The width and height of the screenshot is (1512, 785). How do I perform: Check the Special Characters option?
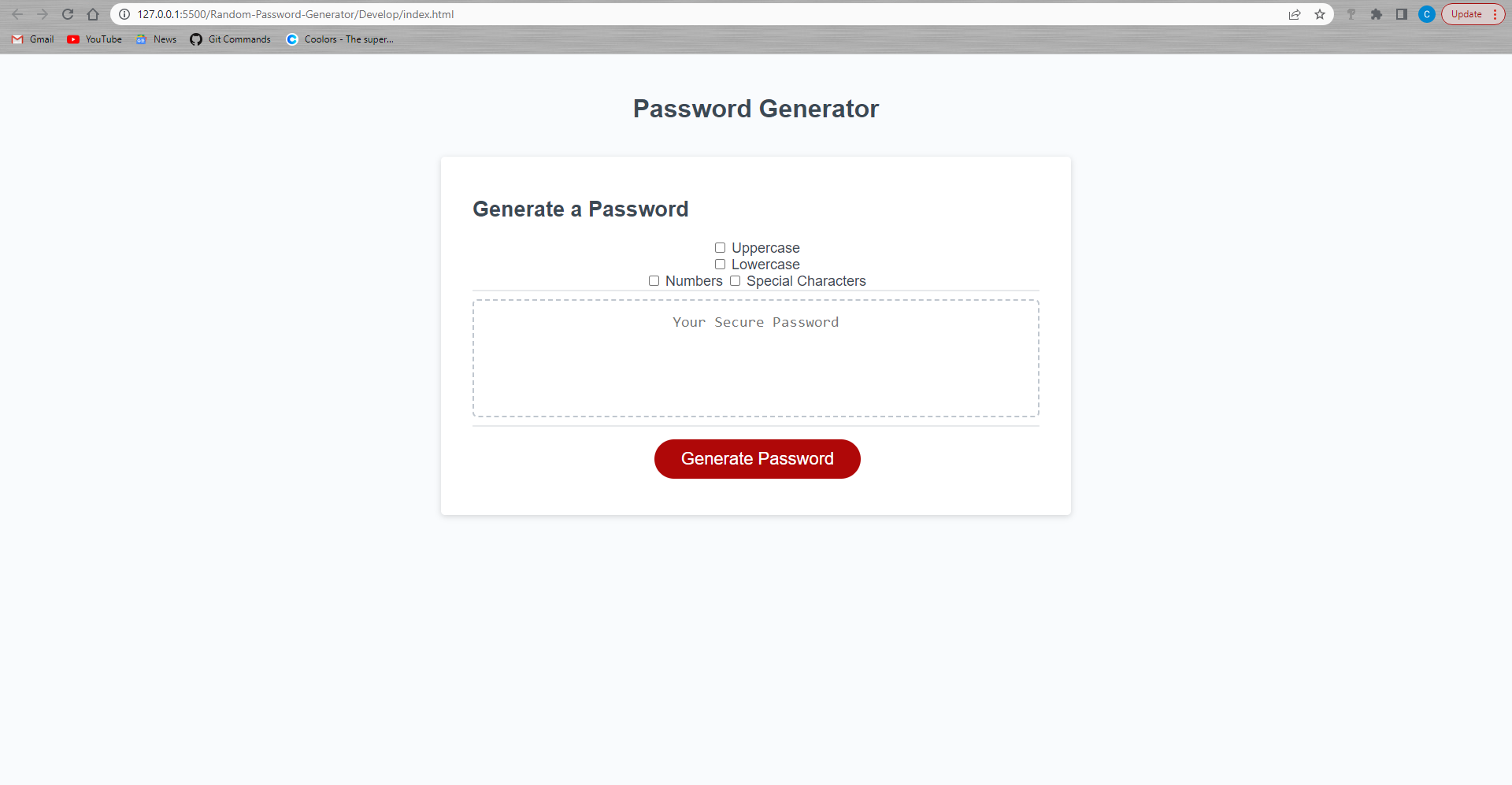click(x=735, y=280)
